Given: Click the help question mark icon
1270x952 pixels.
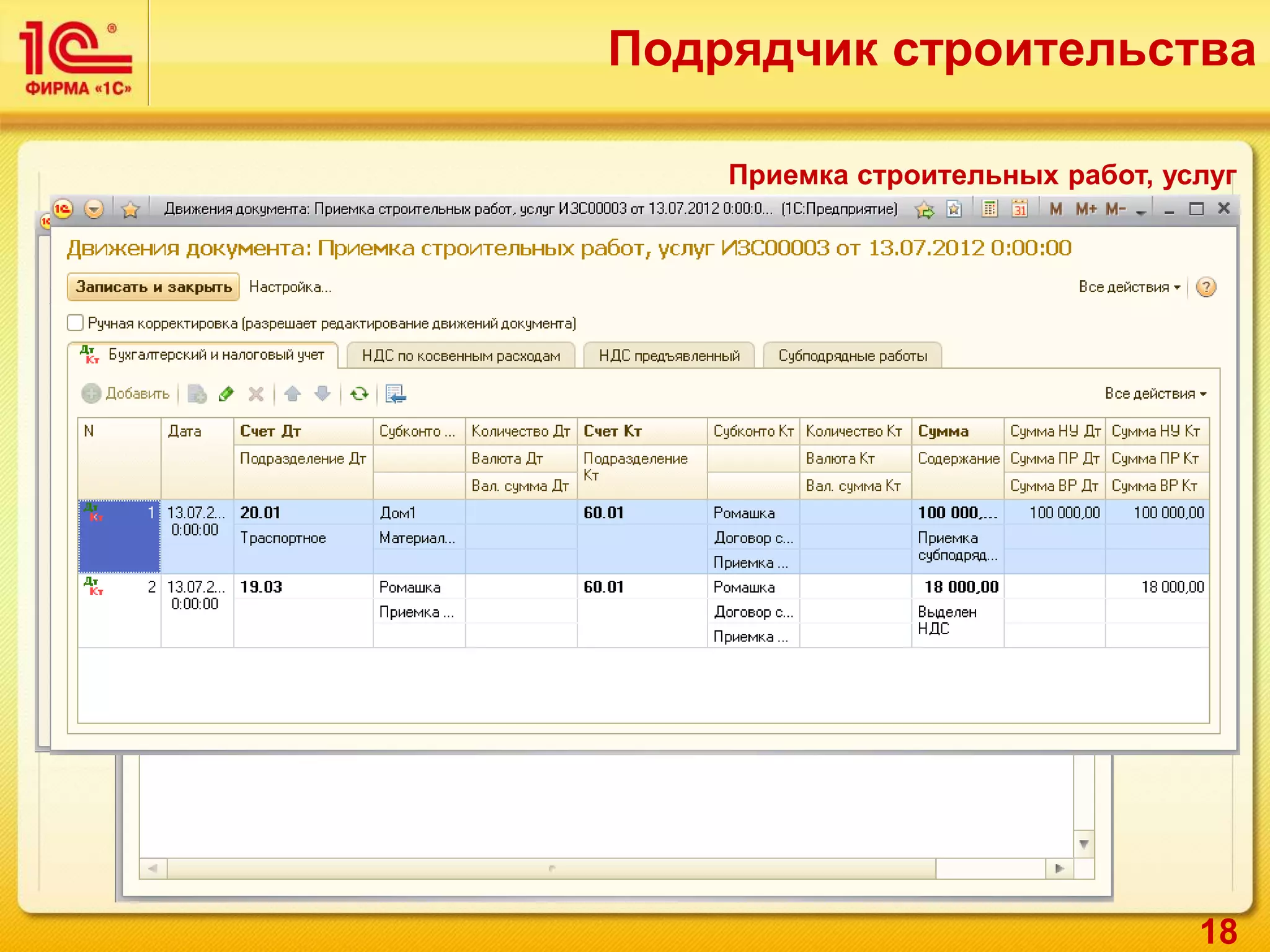Looking at the screenshot, I should (1206, 287).
